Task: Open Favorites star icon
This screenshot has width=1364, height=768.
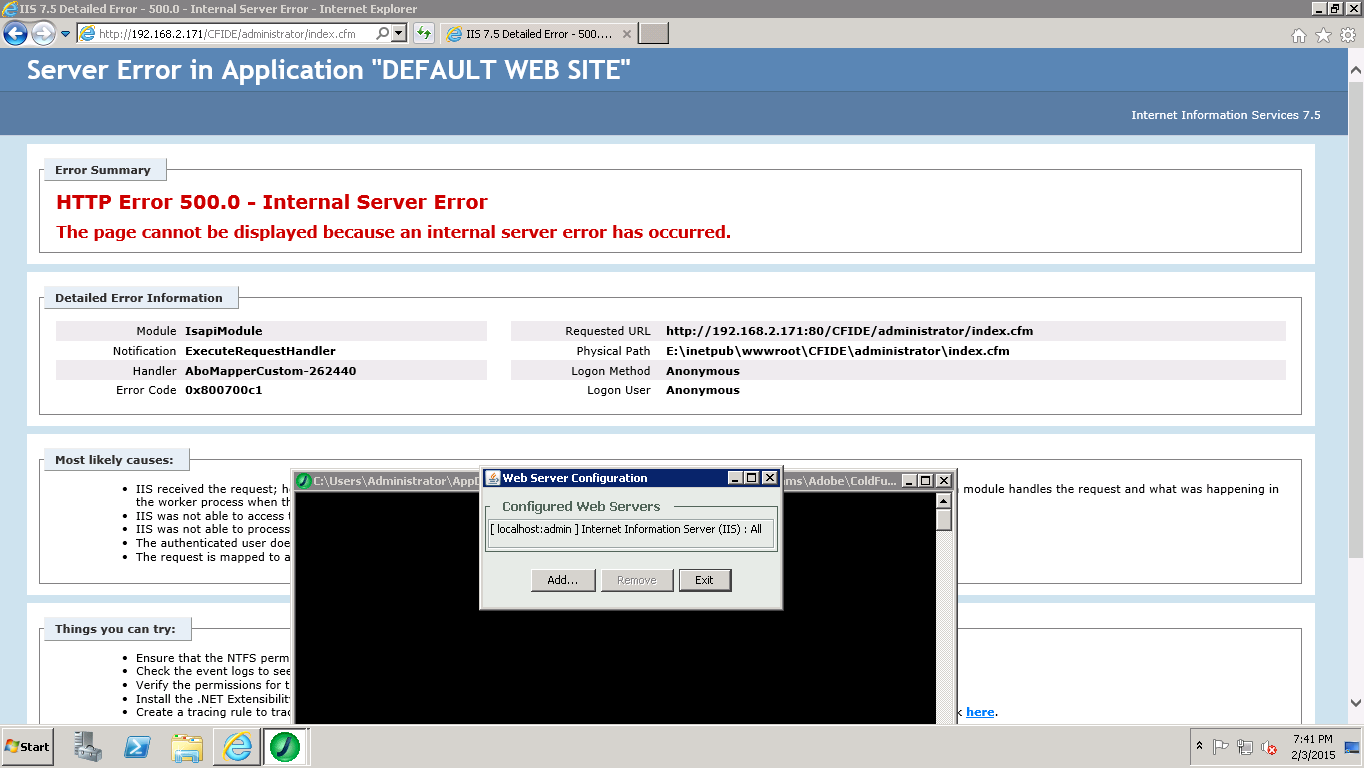Action: coord(1323,35)
